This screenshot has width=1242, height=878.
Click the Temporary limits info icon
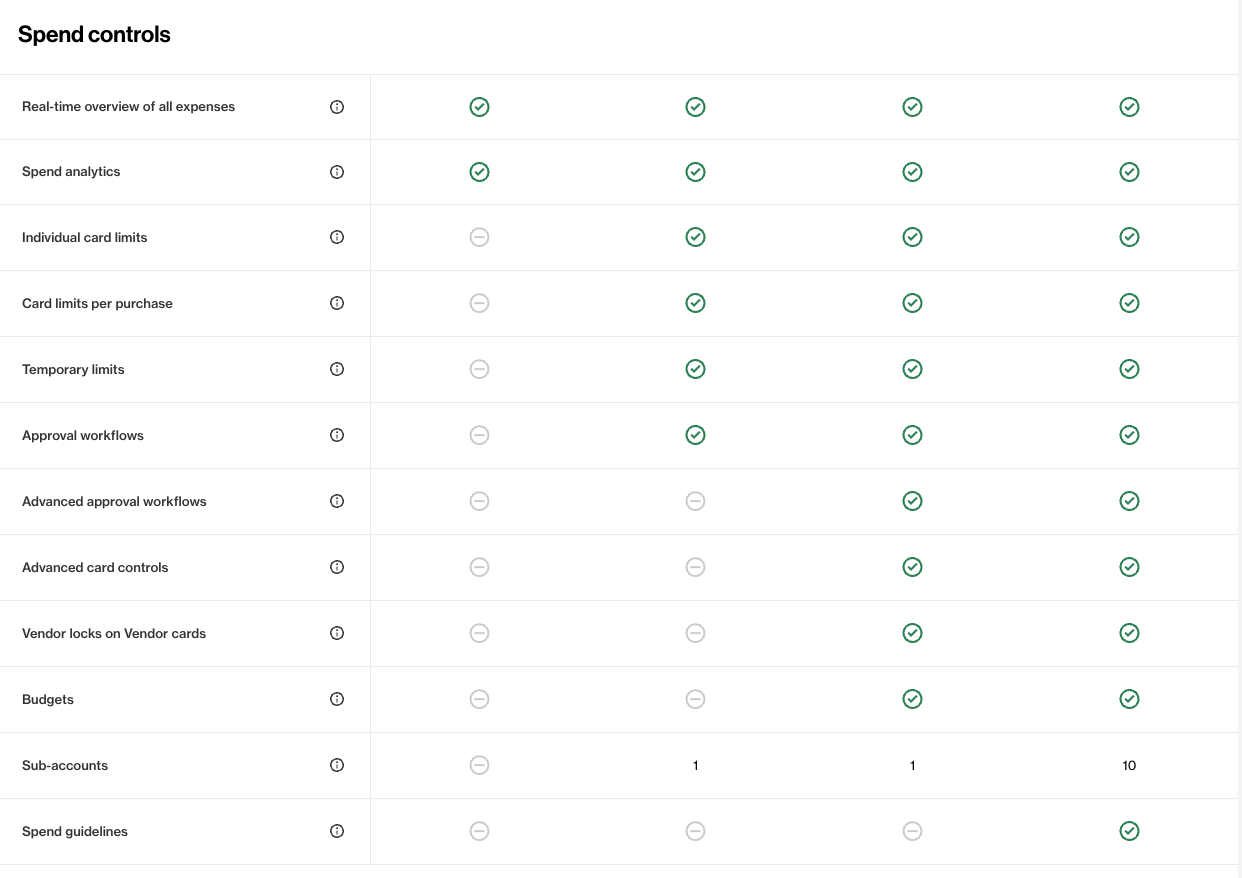pos(337,369)
